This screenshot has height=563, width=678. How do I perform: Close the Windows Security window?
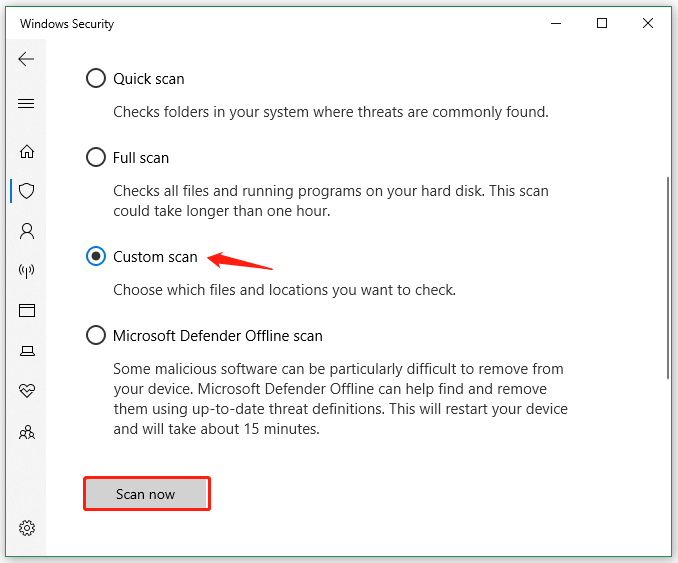point(647,23)
